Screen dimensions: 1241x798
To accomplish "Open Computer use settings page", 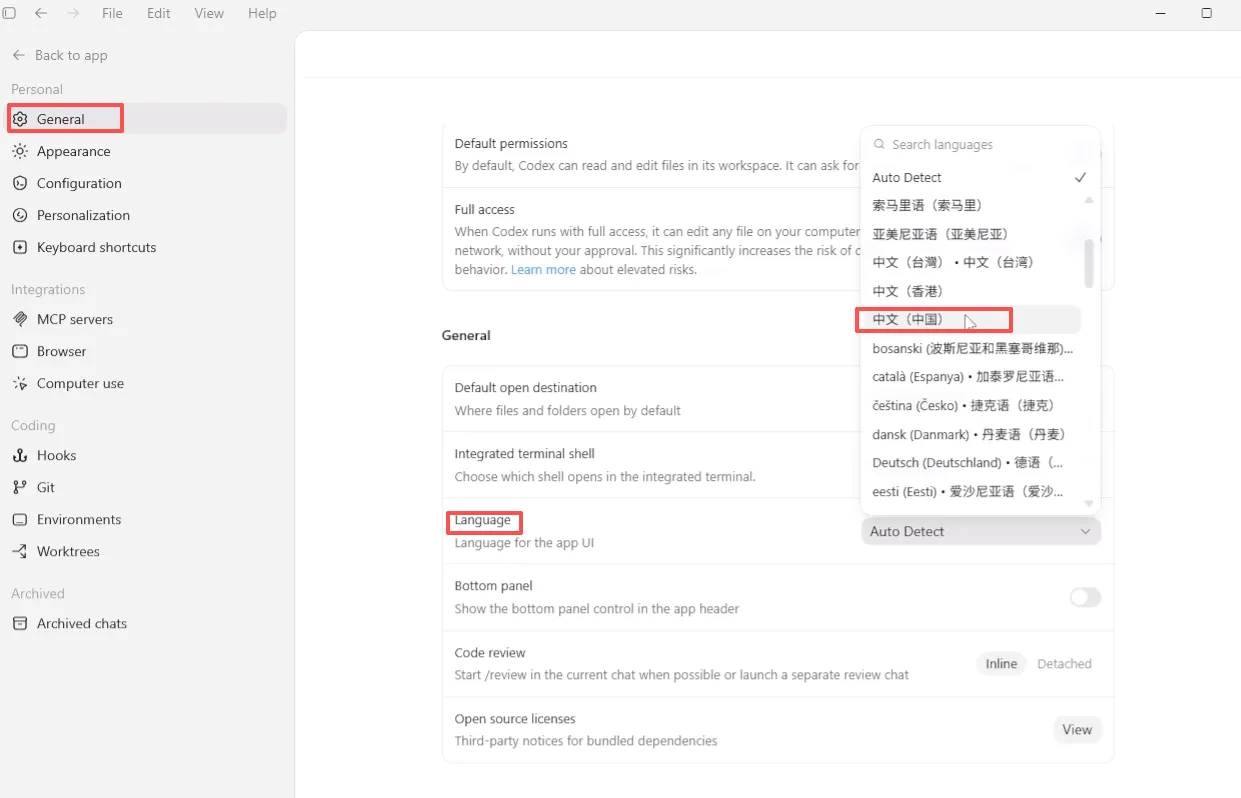I will [x=146, y=383].
